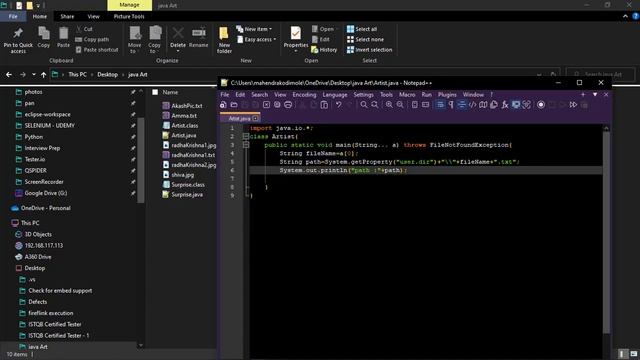
Task: Collapse main method fold marker on line 3
Action: 246,145
